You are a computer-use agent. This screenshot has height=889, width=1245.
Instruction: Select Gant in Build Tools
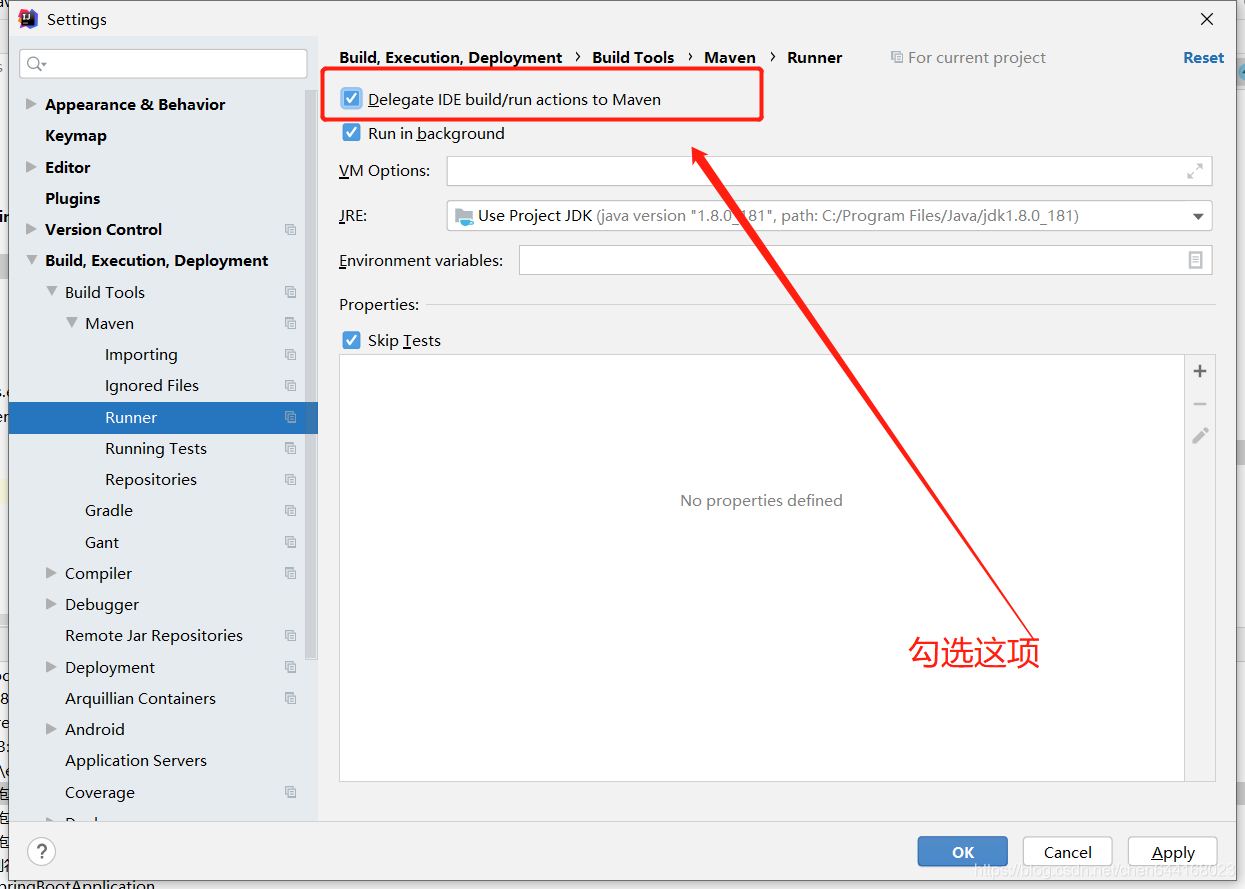[x=102, y=542]
